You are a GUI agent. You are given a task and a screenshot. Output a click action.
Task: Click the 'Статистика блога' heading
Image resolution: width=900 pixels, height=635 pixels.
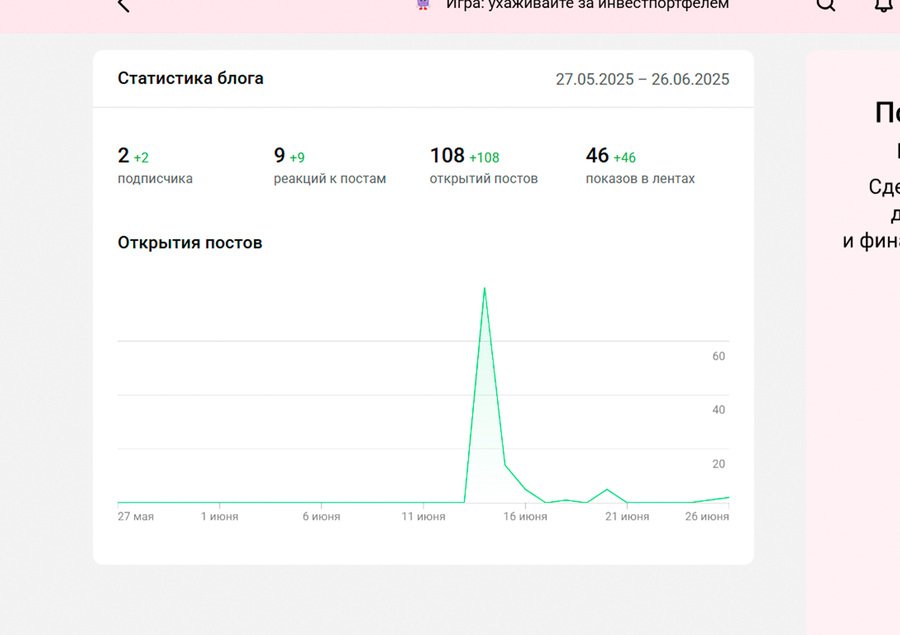click(191, 78)
